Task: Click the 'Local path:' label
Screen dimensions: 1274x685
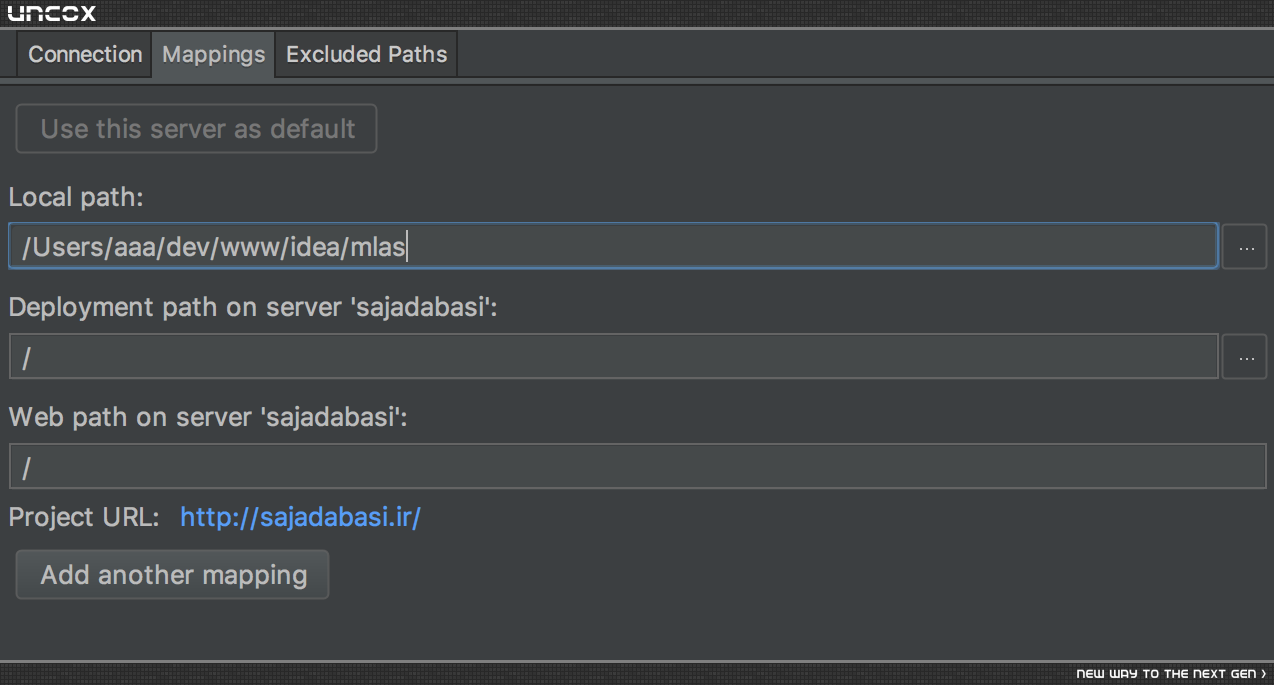Action: pos(77,197)
